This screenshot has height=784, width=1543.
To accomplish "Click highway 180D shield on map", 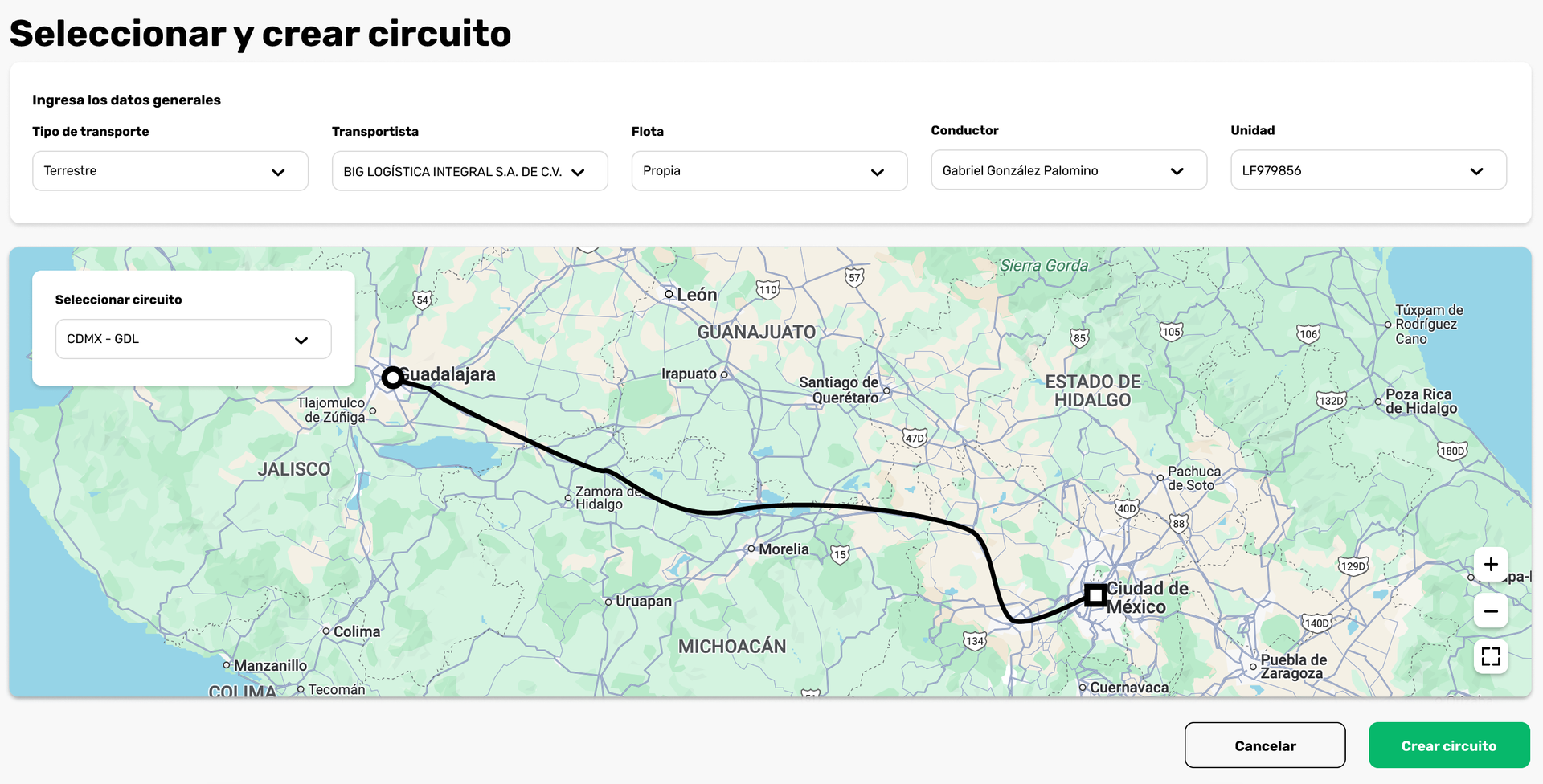I will pos(1452,451).
